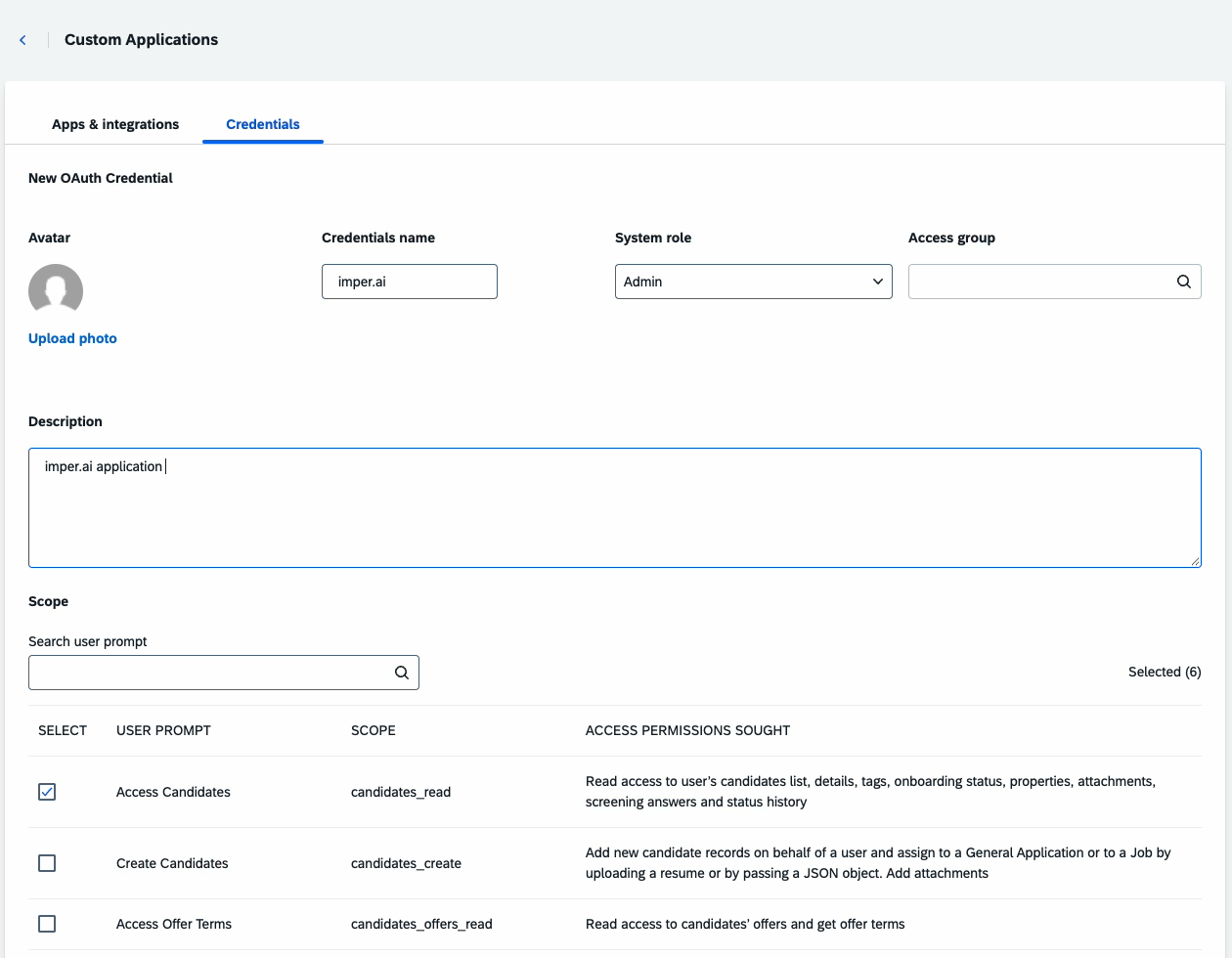Click the SELECT column header

coord(63,730)
